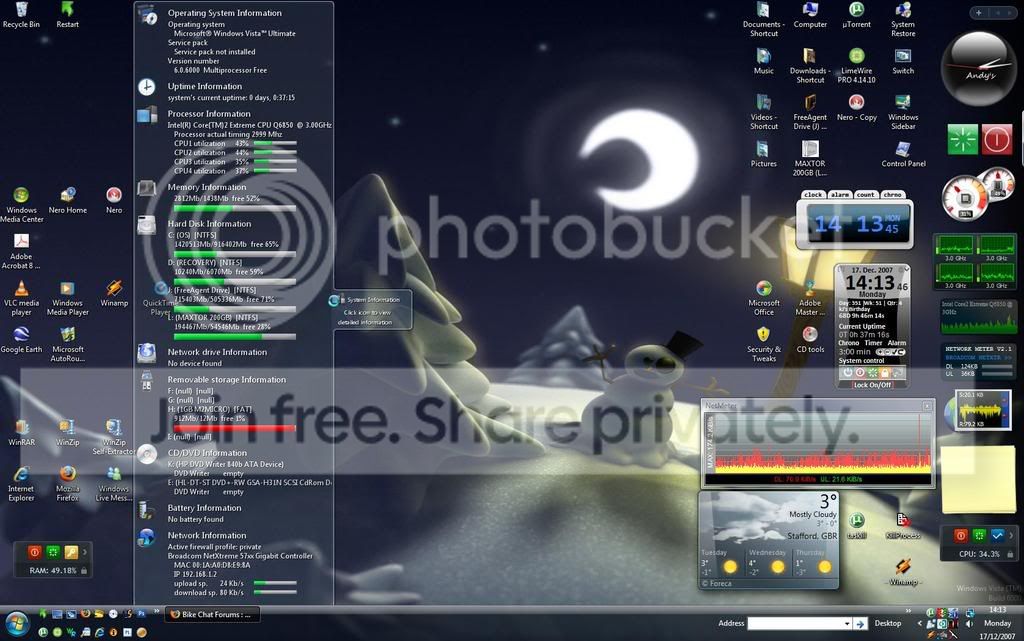Open Microsoft AutoRoute desktop icon
Viewport: 1024px width, 641px height.
[67, 344]
